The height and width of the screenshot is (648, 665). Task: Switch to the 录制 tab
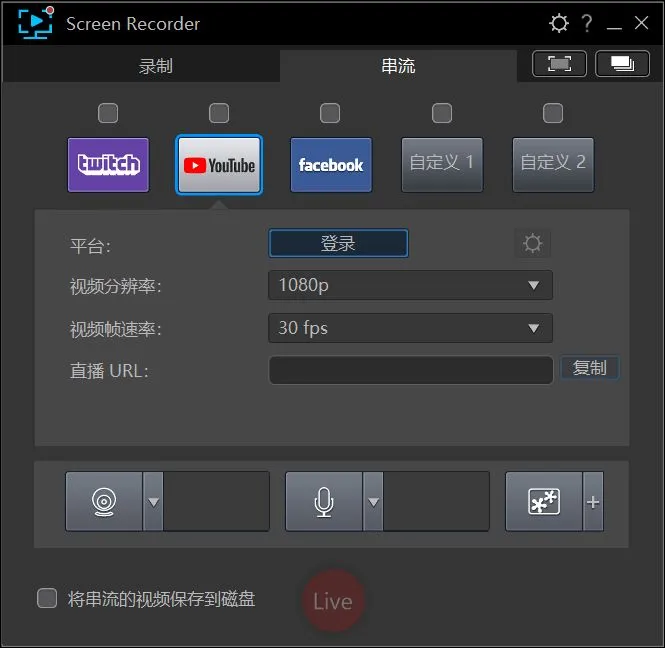(155, 66)
